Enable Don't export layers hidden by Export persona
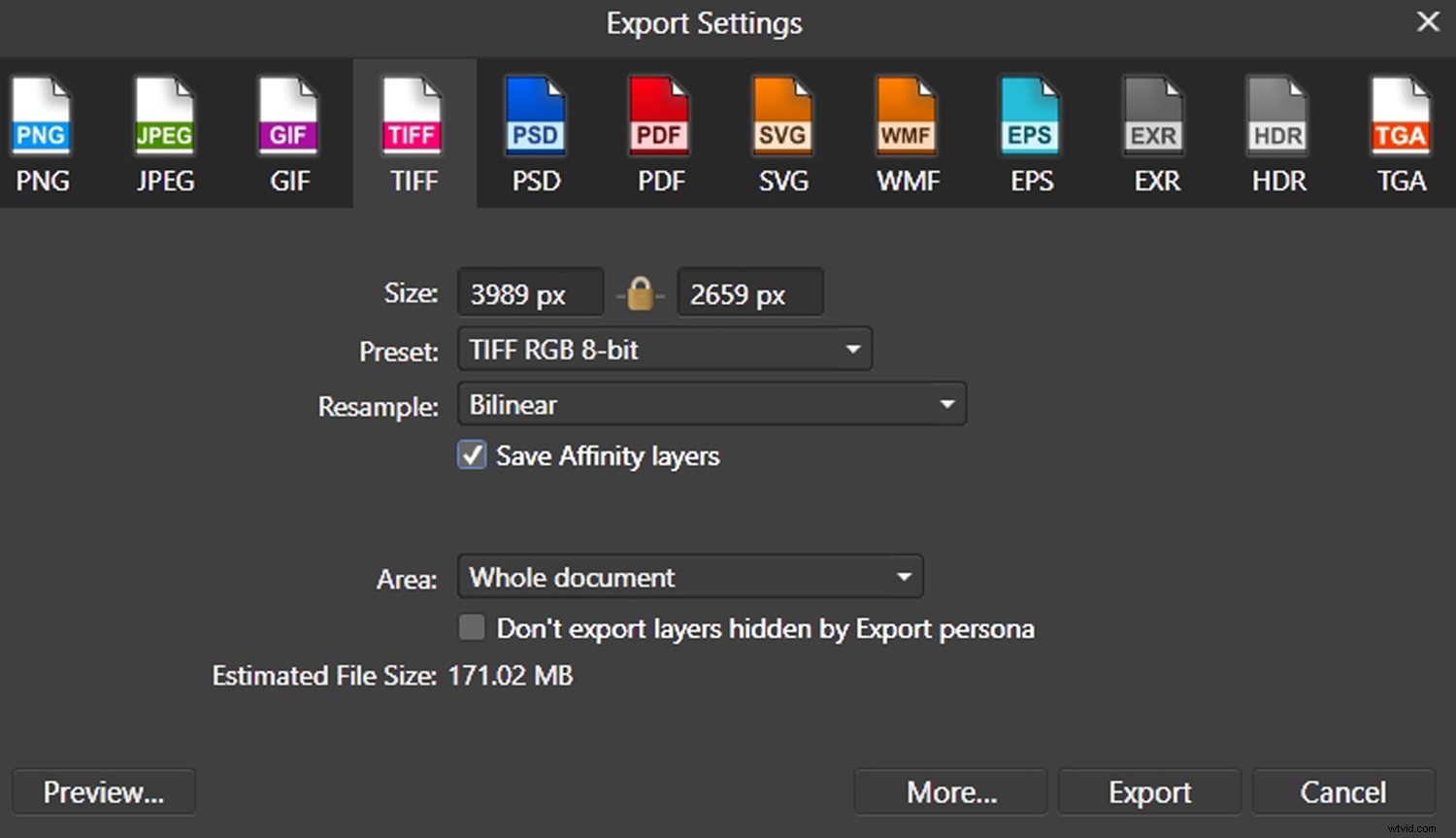The height and width of the screenshot is (838, 1456). click(x=472, y=627)
